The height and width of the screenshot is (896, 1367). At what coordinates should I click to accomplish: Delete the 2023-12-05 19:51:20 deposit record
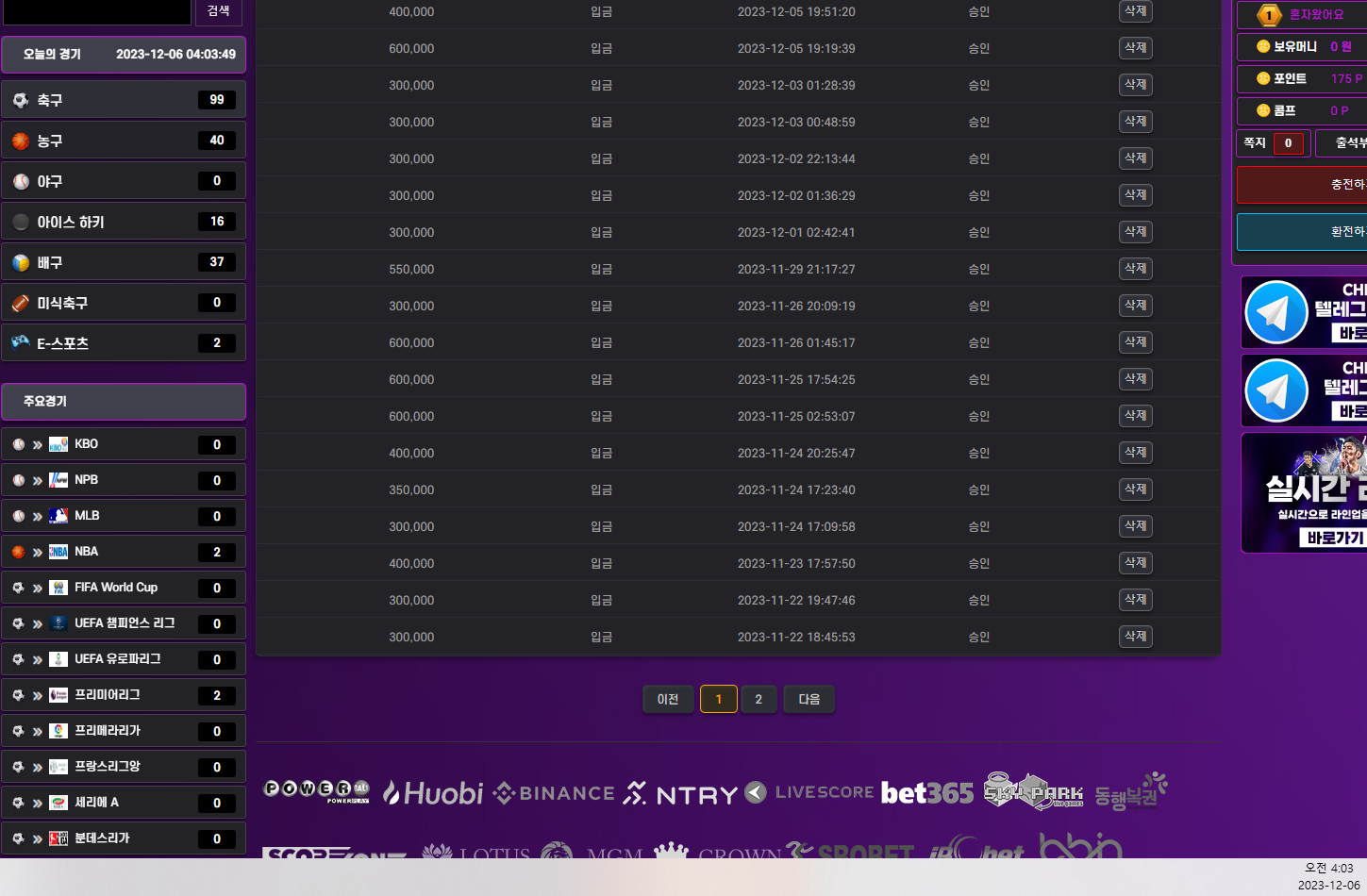point(1135,11)
